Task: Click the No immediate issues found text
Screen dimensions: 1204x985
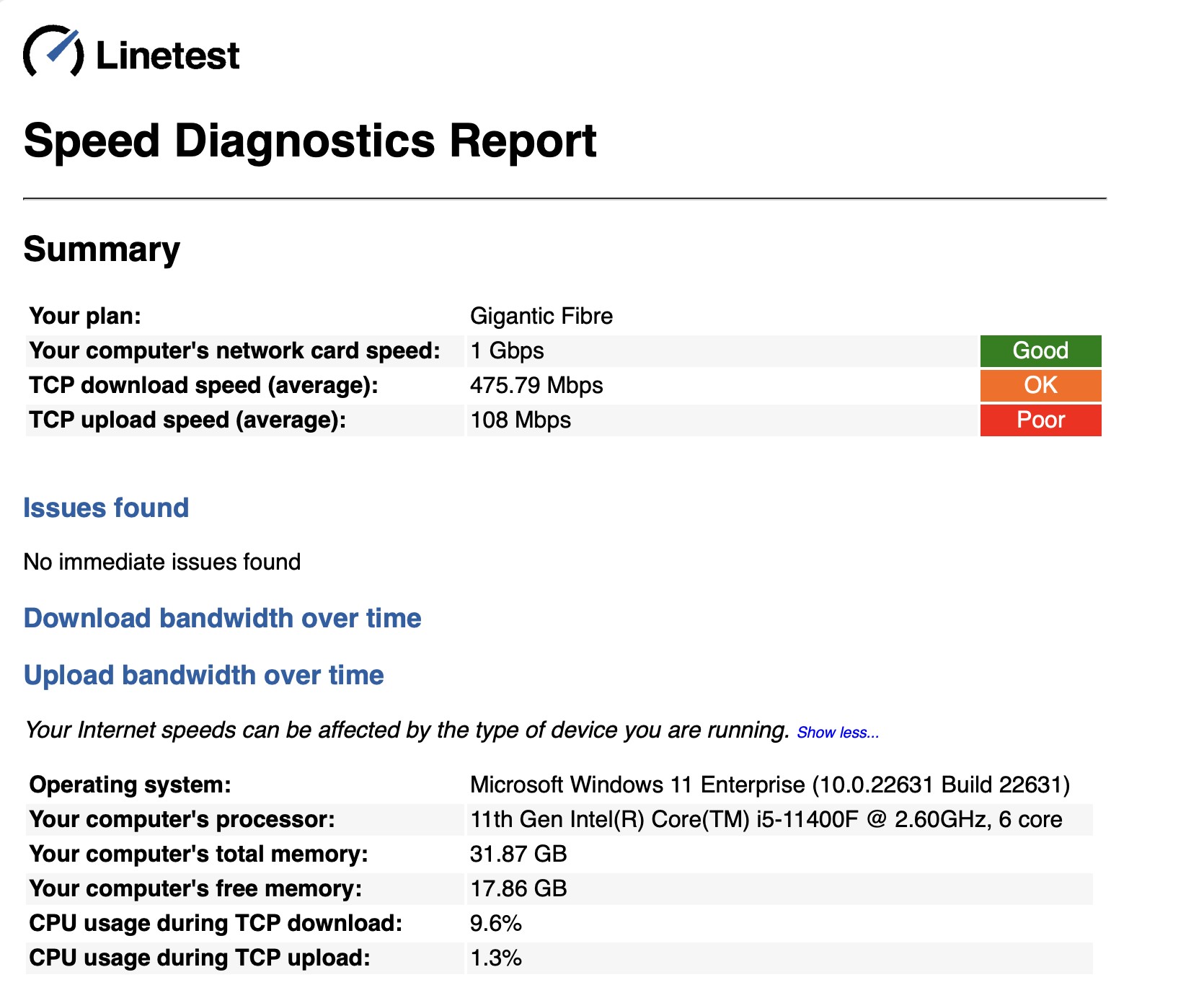Action: click(162, 562)
